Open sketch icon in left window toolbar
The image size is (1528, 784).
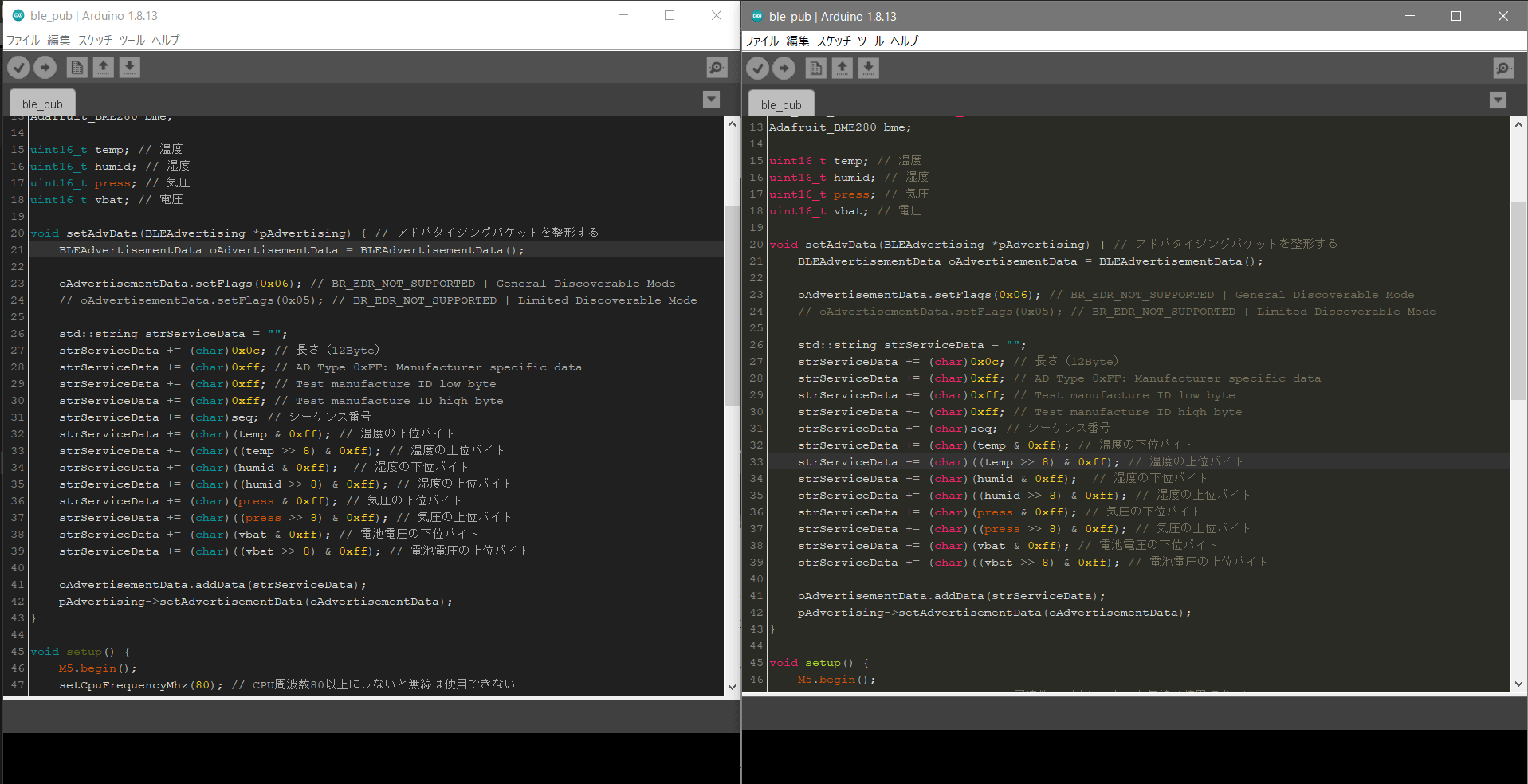104,68
